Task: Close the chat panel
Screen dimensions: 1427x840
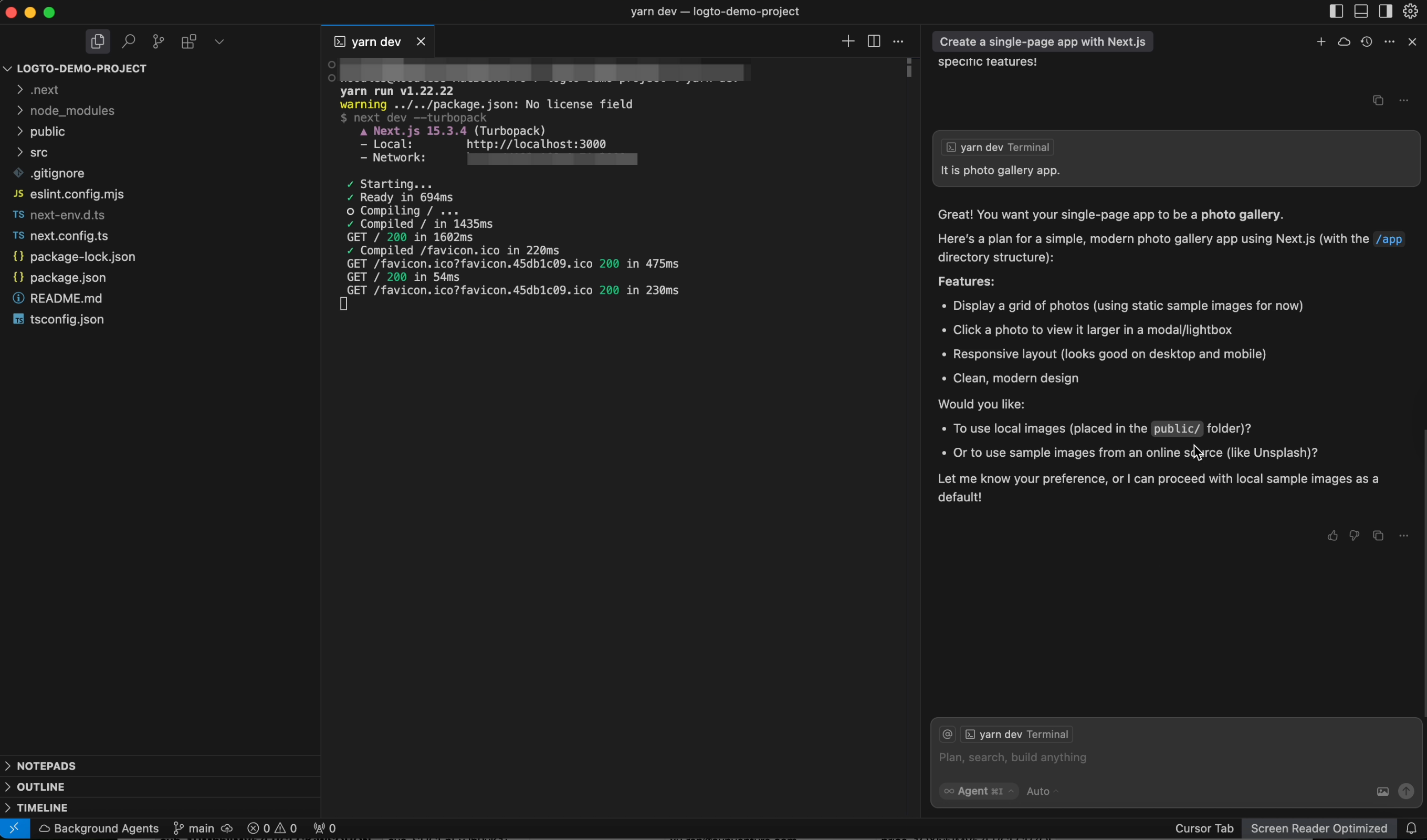Action: pyautogui.click(x=1412, y=42)
